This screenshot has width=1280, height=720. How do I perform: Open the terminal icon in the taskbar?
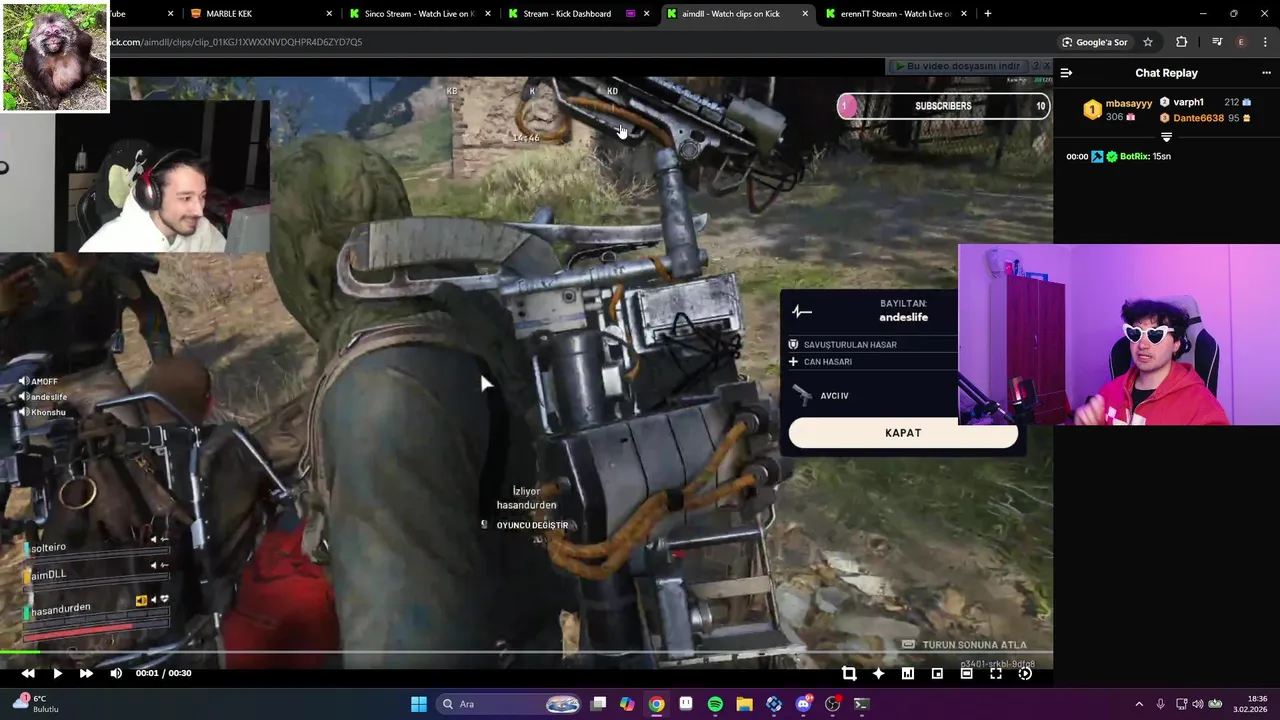[x=861, y=704]
